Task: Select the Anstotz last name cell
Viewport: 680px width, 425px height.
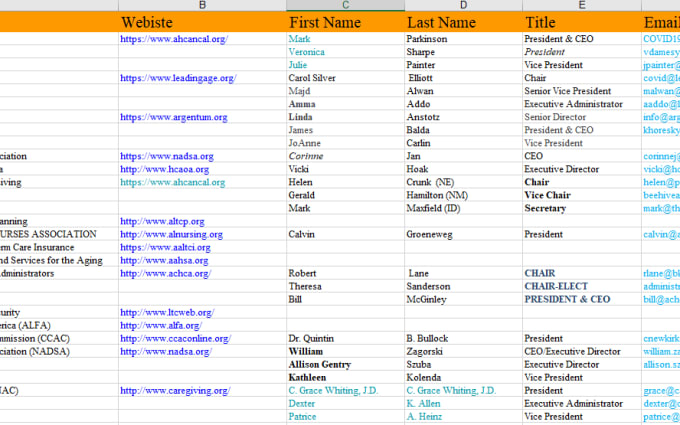Action: tap(464, 117)
